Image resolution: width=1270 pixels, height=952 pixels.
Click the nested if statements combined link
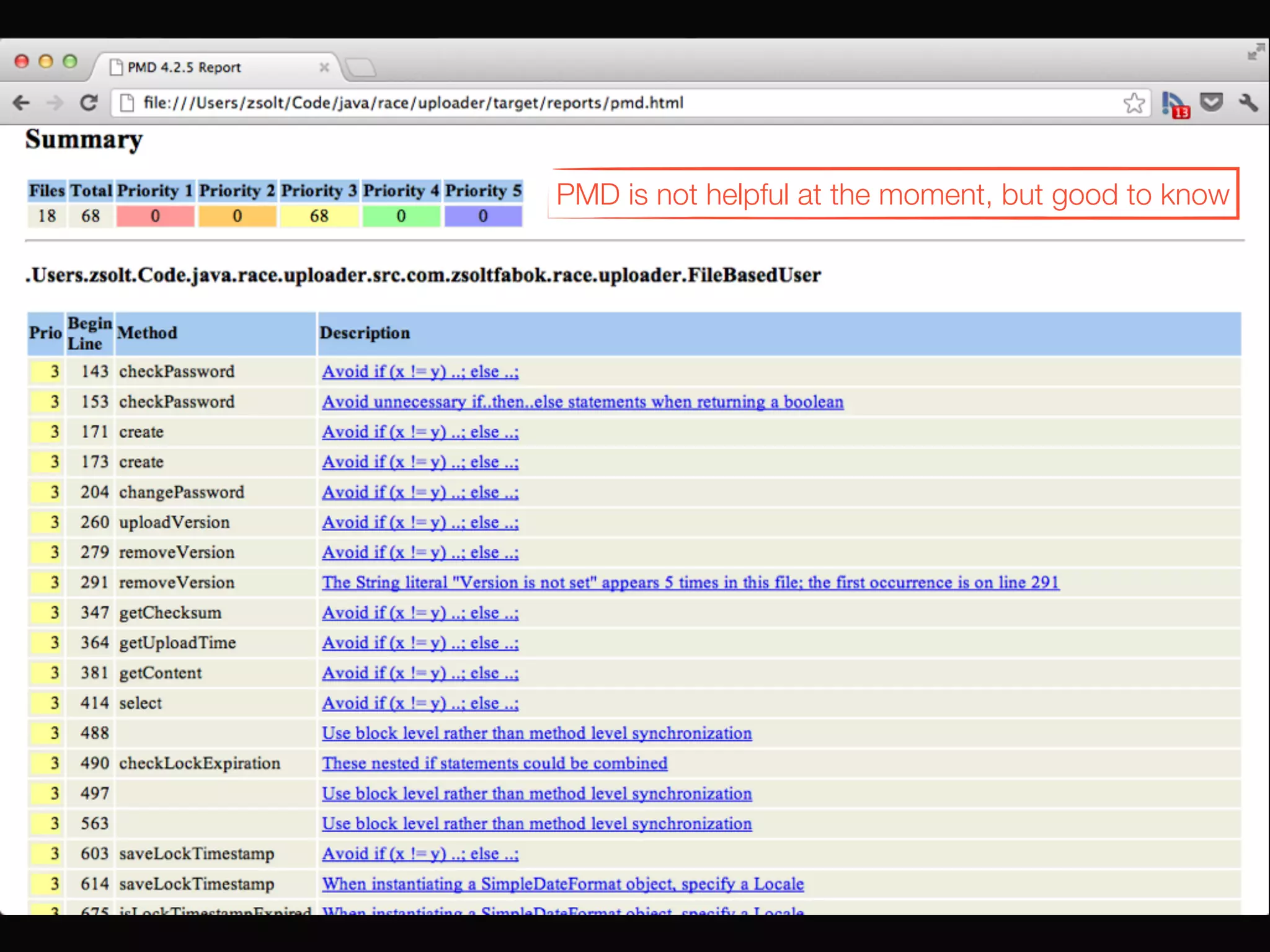[494, 764]
